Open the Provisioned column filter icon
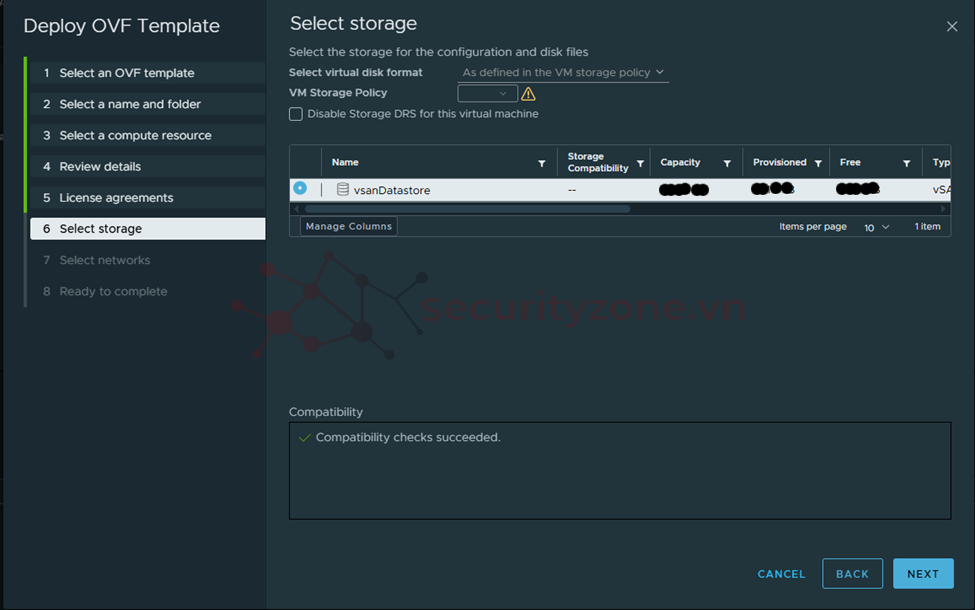975x610 pixels. 818,164
